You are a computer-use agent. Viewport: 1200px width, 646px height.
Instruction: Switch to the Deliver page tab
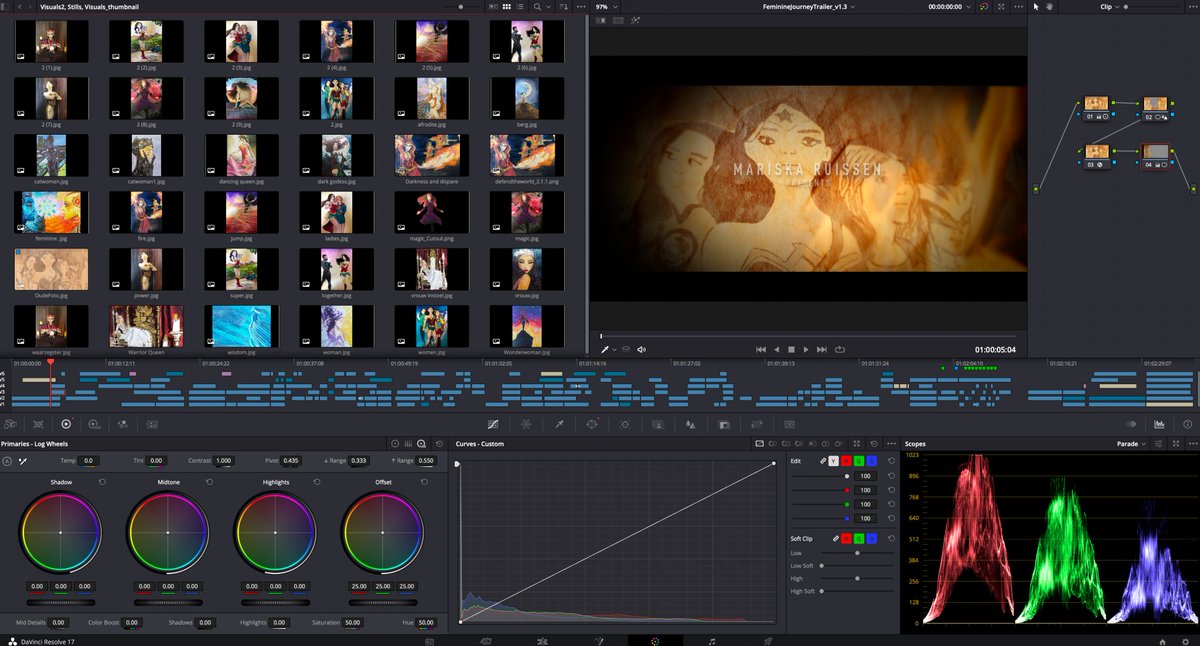coord(768,640)
